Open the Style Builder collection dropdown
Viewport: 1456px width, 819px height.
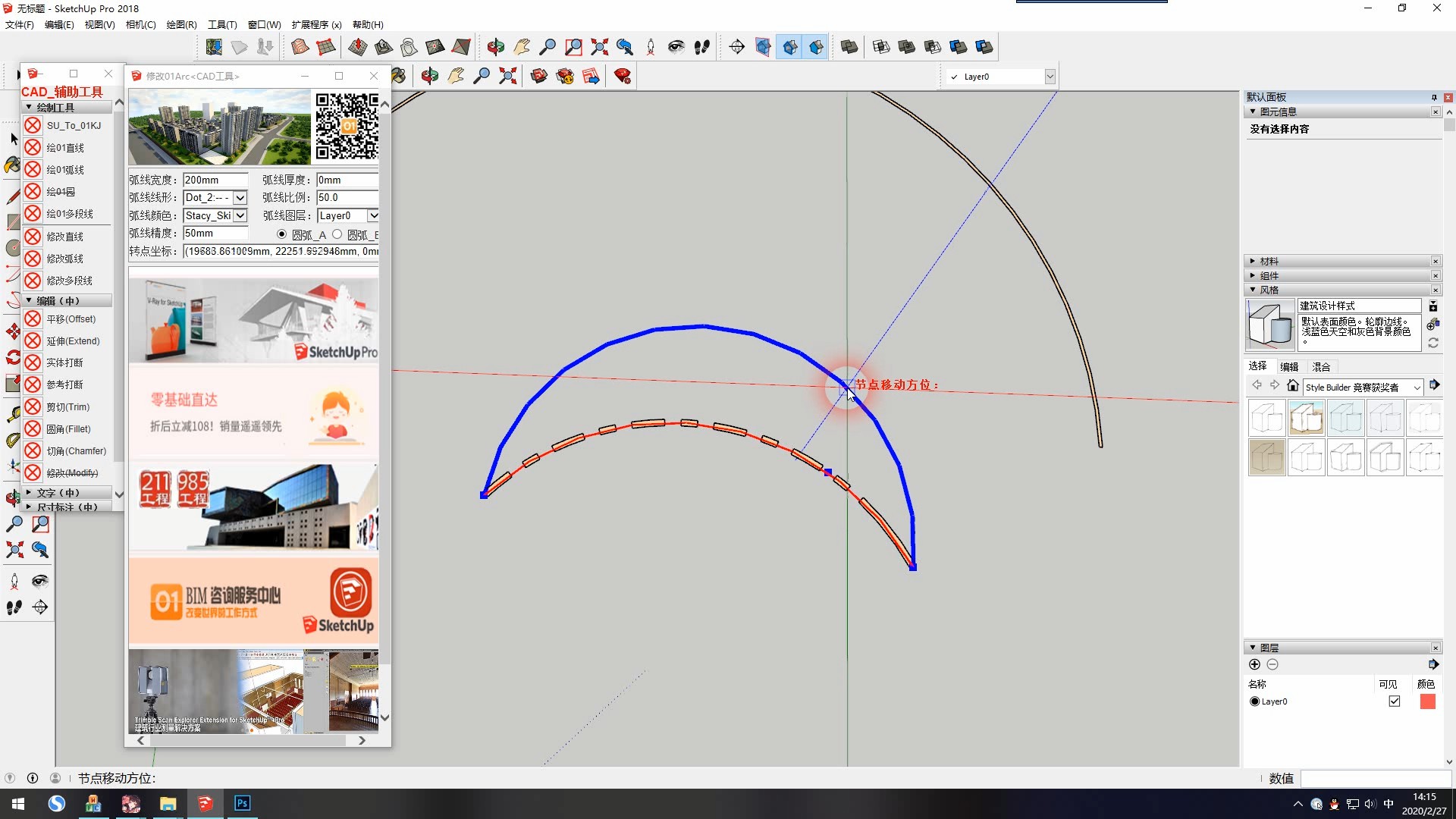[x=1417, y=388]
